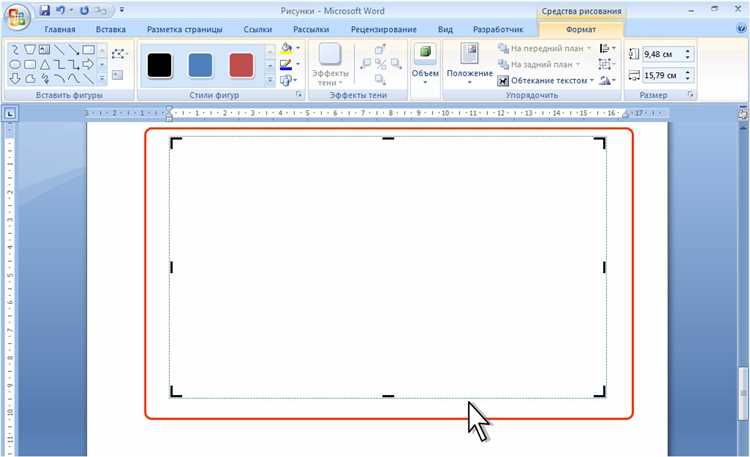Viewport: 750px width, 457px height.
Task: Select the arrow line shape
Action: (73, 50)
